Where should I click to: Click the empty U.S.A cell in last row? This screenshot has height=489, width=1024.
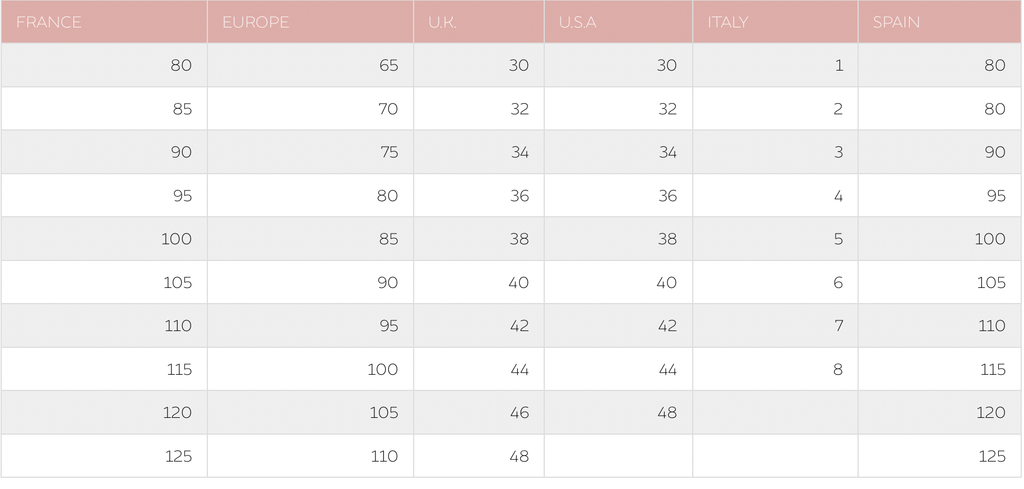click(618, 456)
